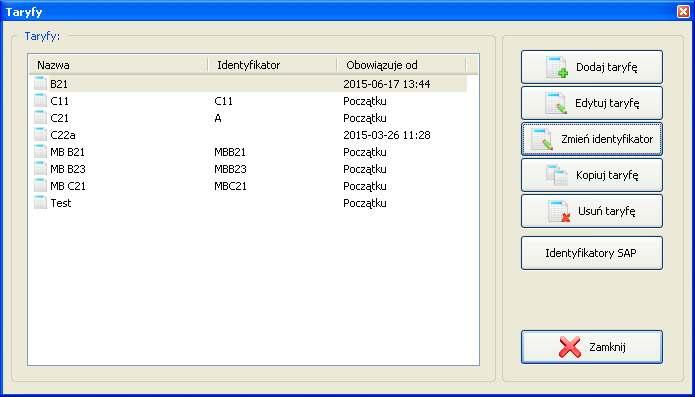
Task: Click Początku in the MB C21 row
Action: (365, 187)
